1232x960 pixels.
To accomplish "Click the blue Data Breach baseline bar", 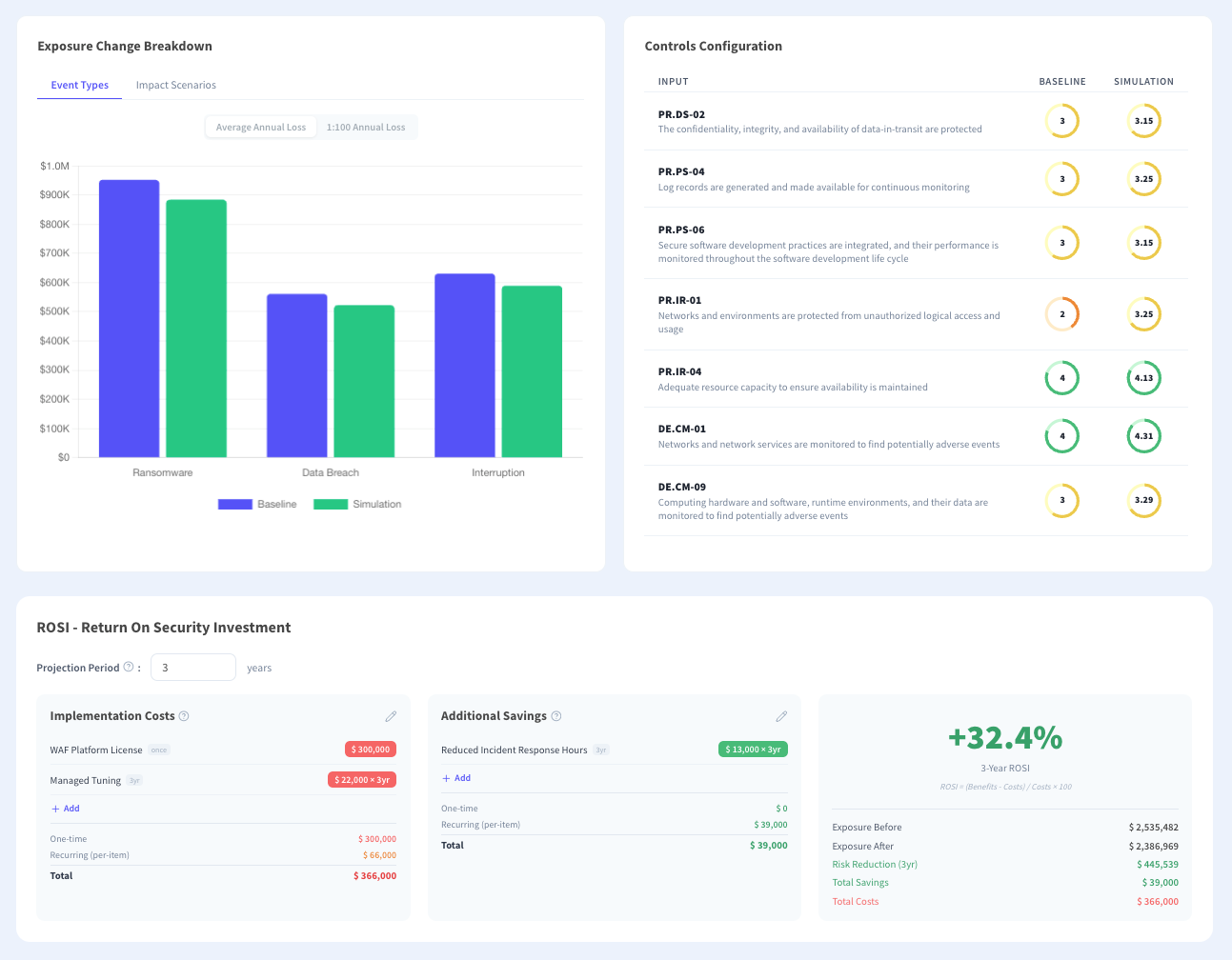I will pyautogui.click(x=297, y=376).
